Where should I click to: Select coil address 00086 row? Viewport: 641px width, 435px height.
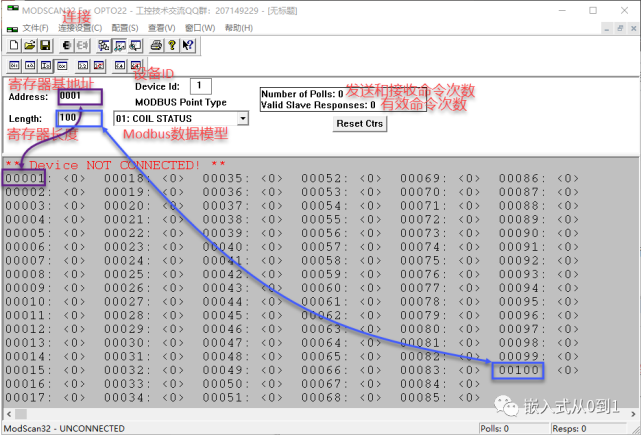pyautogui.click(x=539, y=178)
